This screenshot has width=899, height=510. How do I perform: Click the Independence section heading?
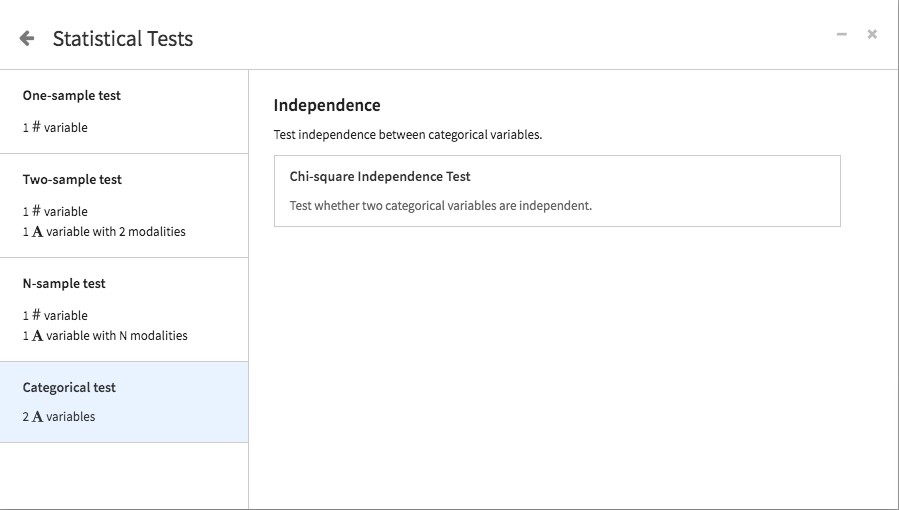(327, 105)
